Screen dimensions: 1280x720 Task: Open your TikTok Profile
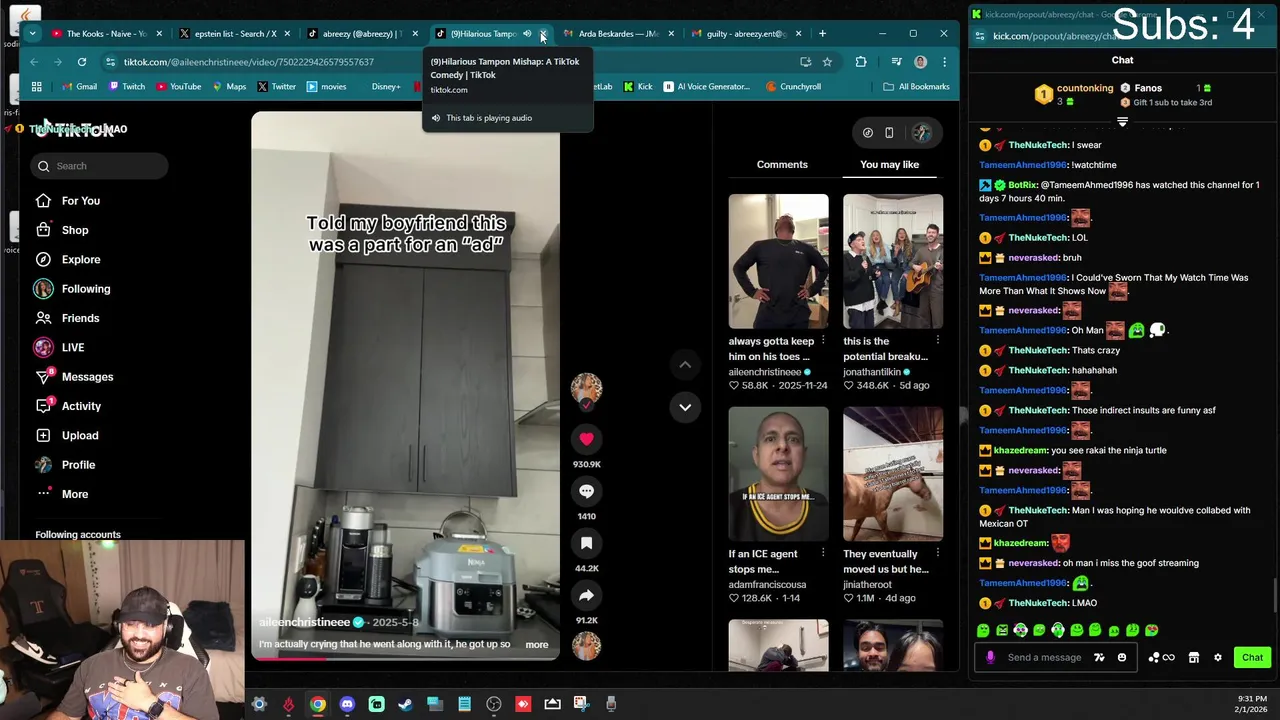pyautogui.click(x=66, y=465)
